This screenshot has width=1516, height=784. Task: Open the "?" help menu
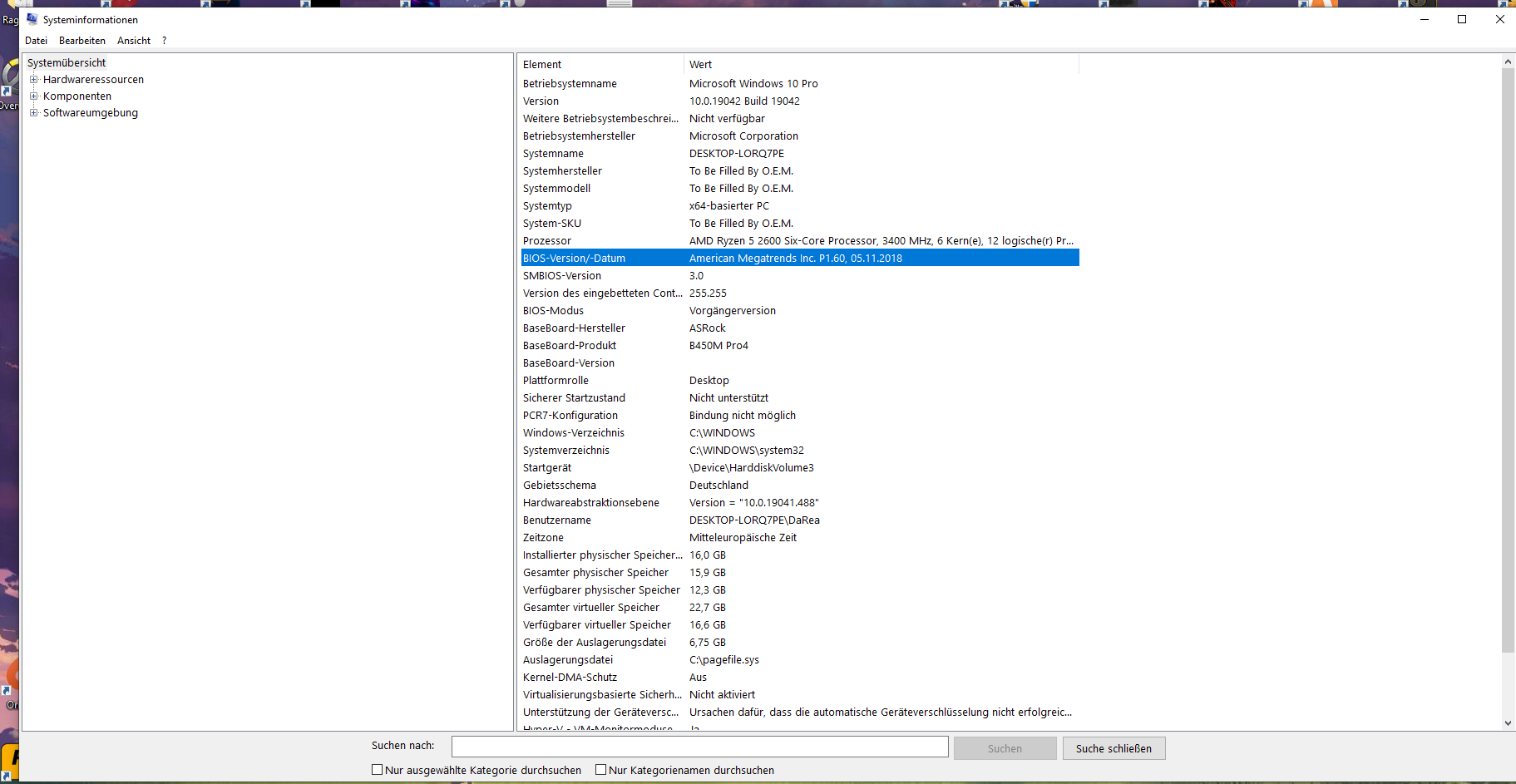click(164, 40)
